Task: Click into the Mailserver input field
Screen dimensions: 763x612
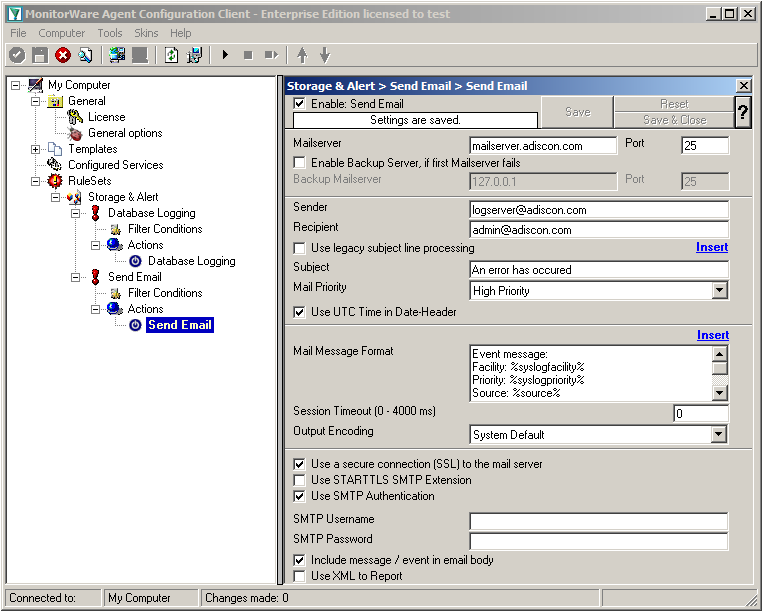Action: [x=543, y=146]
